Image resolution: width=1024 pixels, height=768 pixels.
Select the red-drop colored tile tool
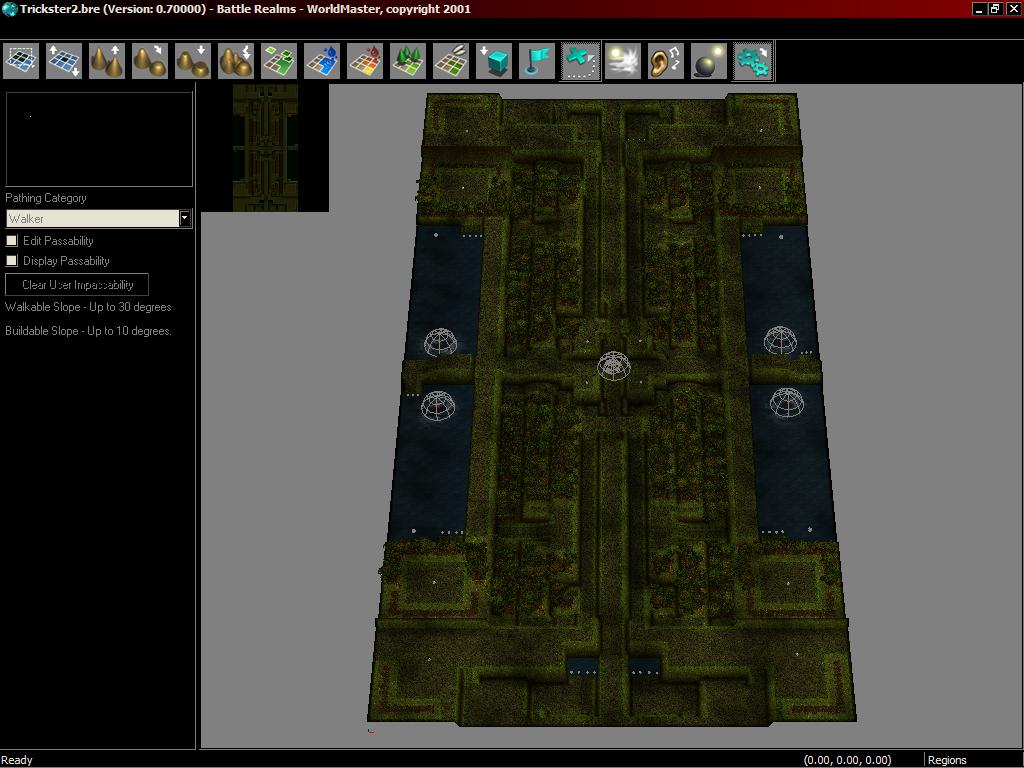pyautogui.click(x=365, y=61)
